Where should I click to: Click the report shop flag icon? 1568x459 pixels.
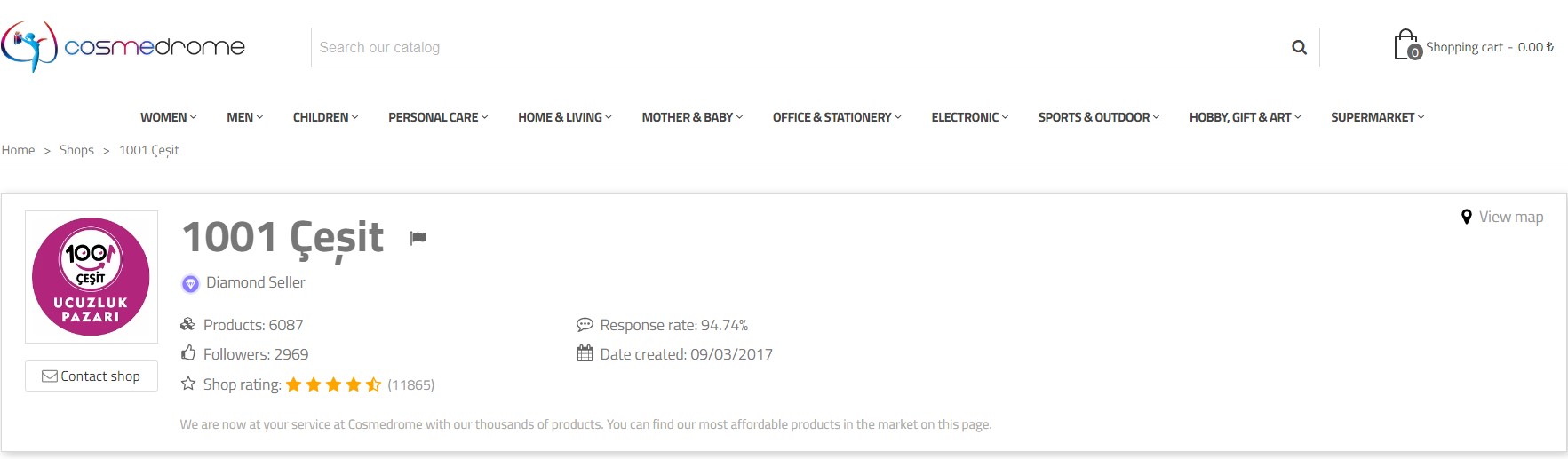[x=418, y=238]
